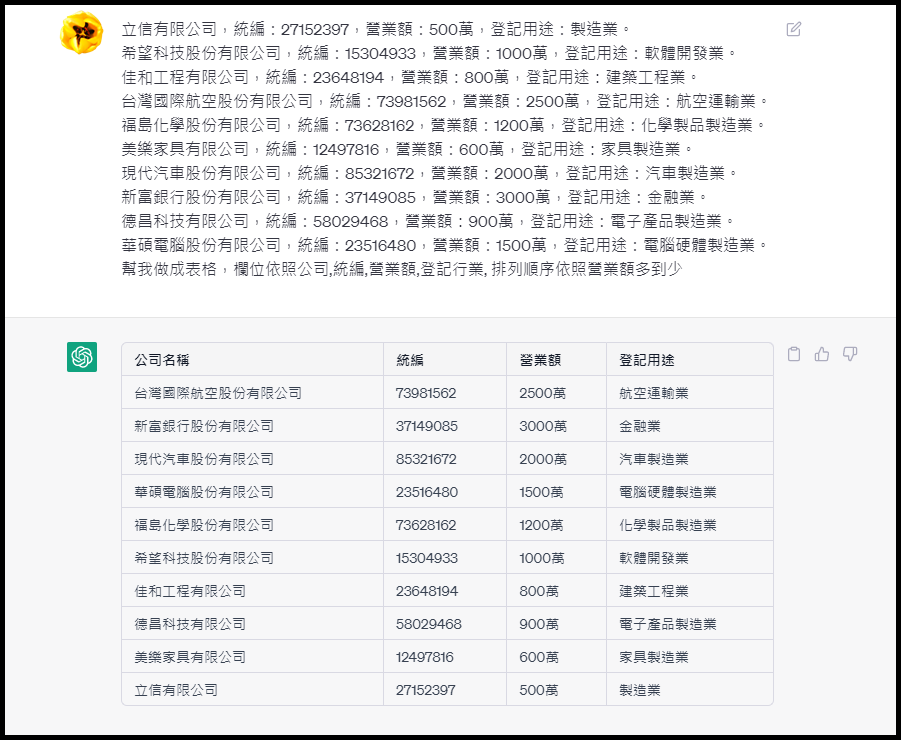Screen dimensions: 901x740
Task: Click the 現代汽車股份有限公司 table cell
Action: pyautogui.click(x=252, y=459)
